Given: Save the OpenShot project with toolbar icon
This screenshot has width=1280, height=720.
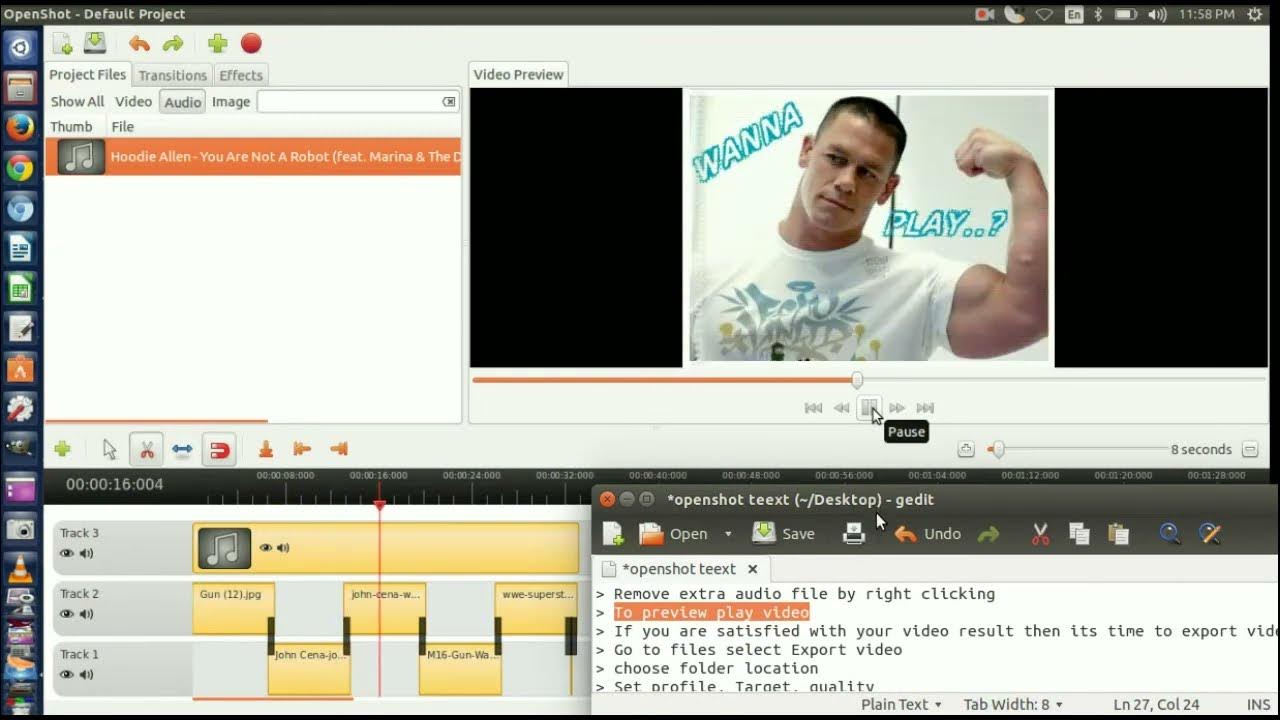Looking at the screenshot, I should (95, 43).
